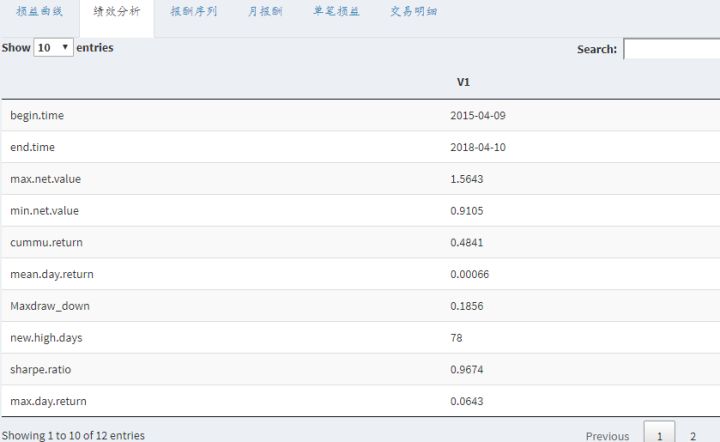The height and width of the screenshot is (442, 720).
Task: Open the 报酬序列 tab
Action: coord(193,13)
